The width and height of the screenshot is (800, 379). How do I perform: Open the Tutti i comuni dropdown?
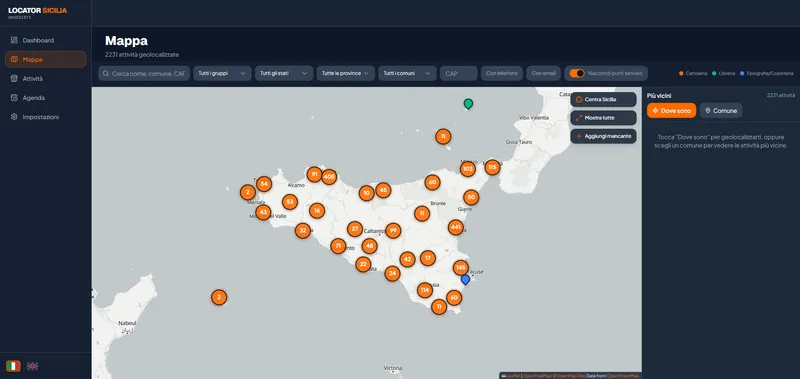pyautogui.click(x=407, y=73)
